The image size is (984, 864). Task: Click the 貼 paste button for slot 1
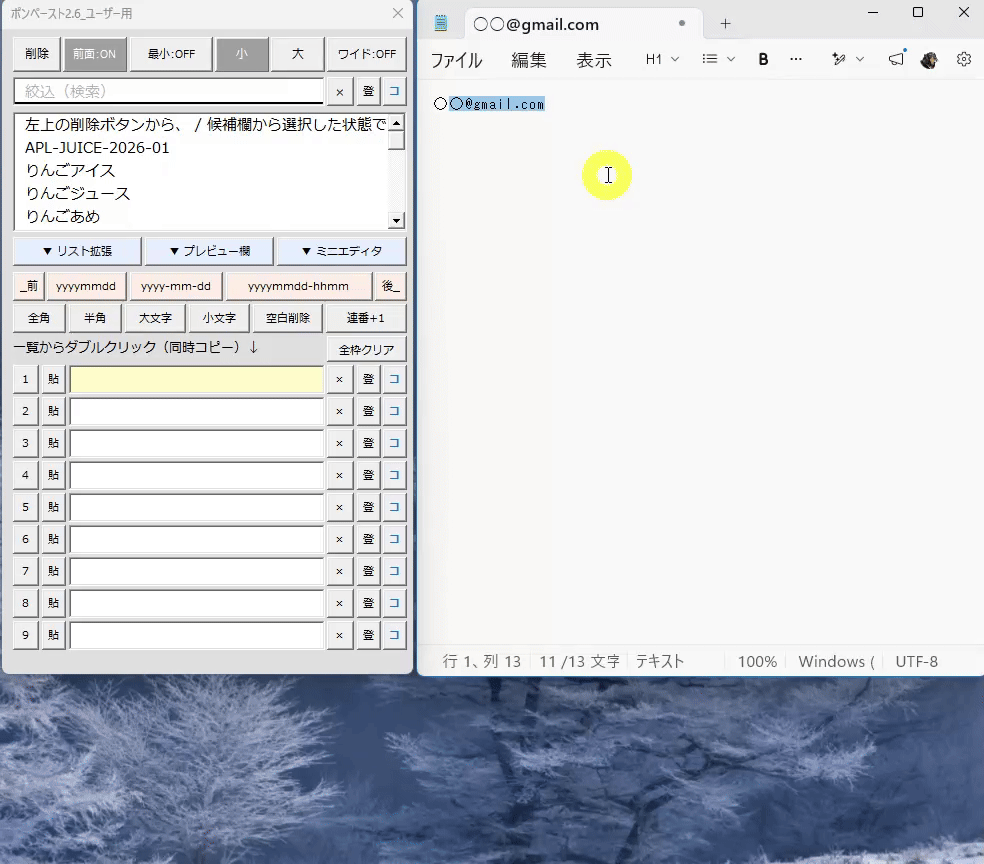53,379
